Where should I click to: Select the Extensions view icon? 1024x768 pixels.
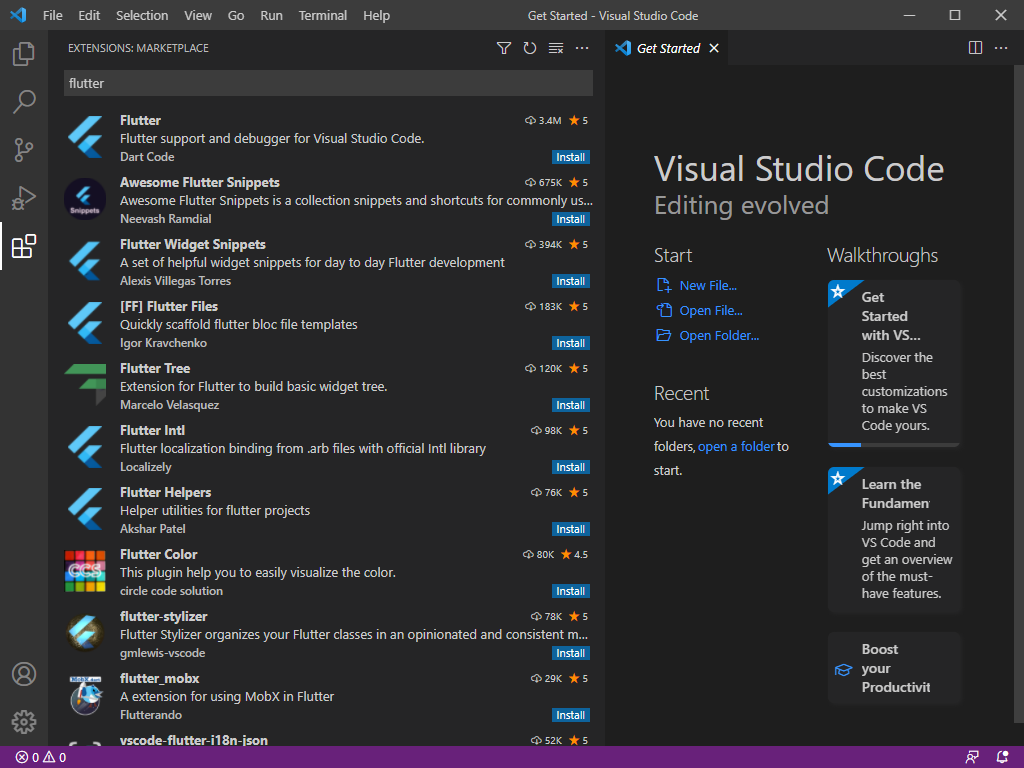[x=24, y=246]
